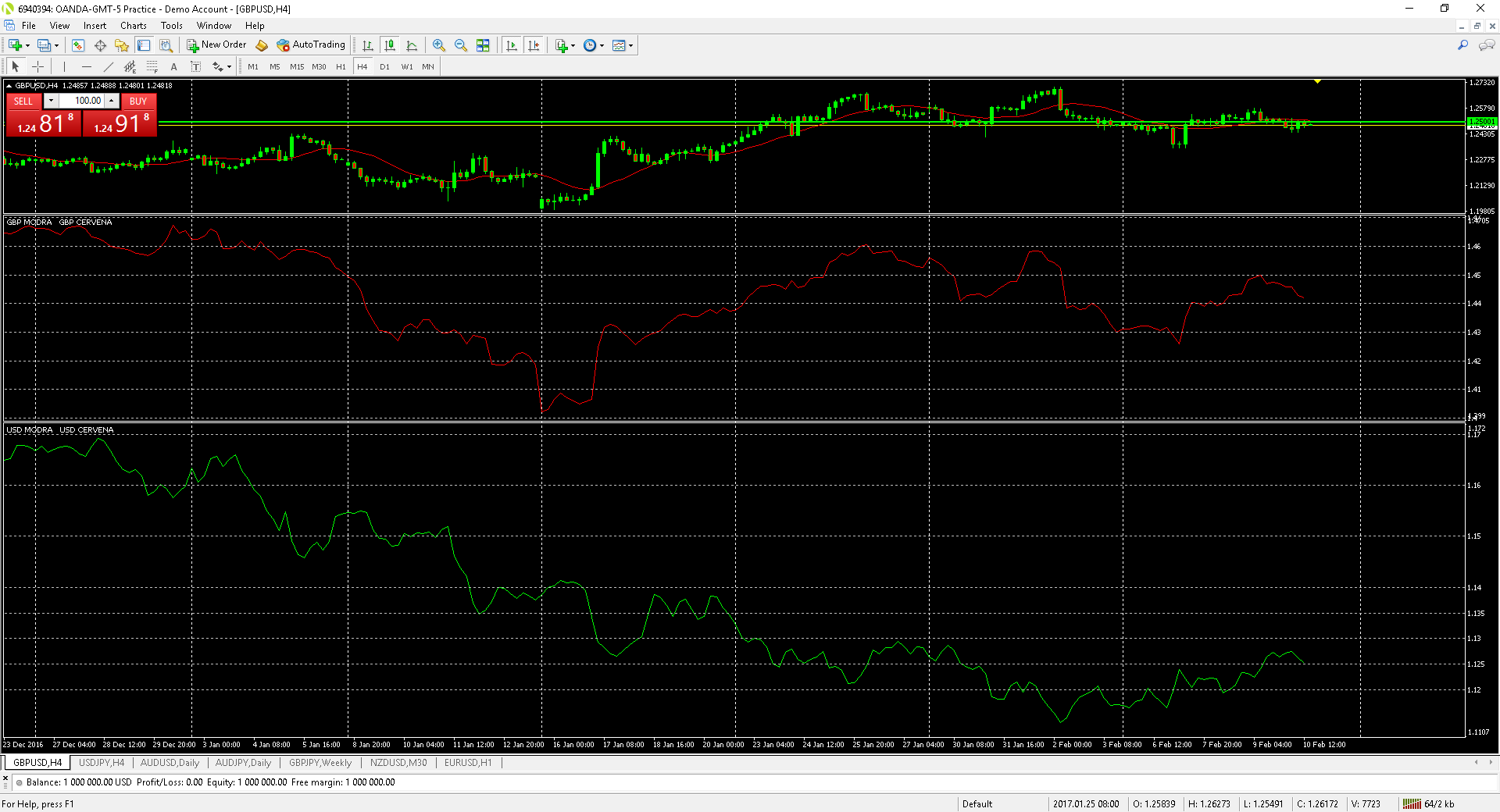
Task: Switch to USDJPY,H4 chart tab
Action: pyautogui.click(x=102, y=763)
